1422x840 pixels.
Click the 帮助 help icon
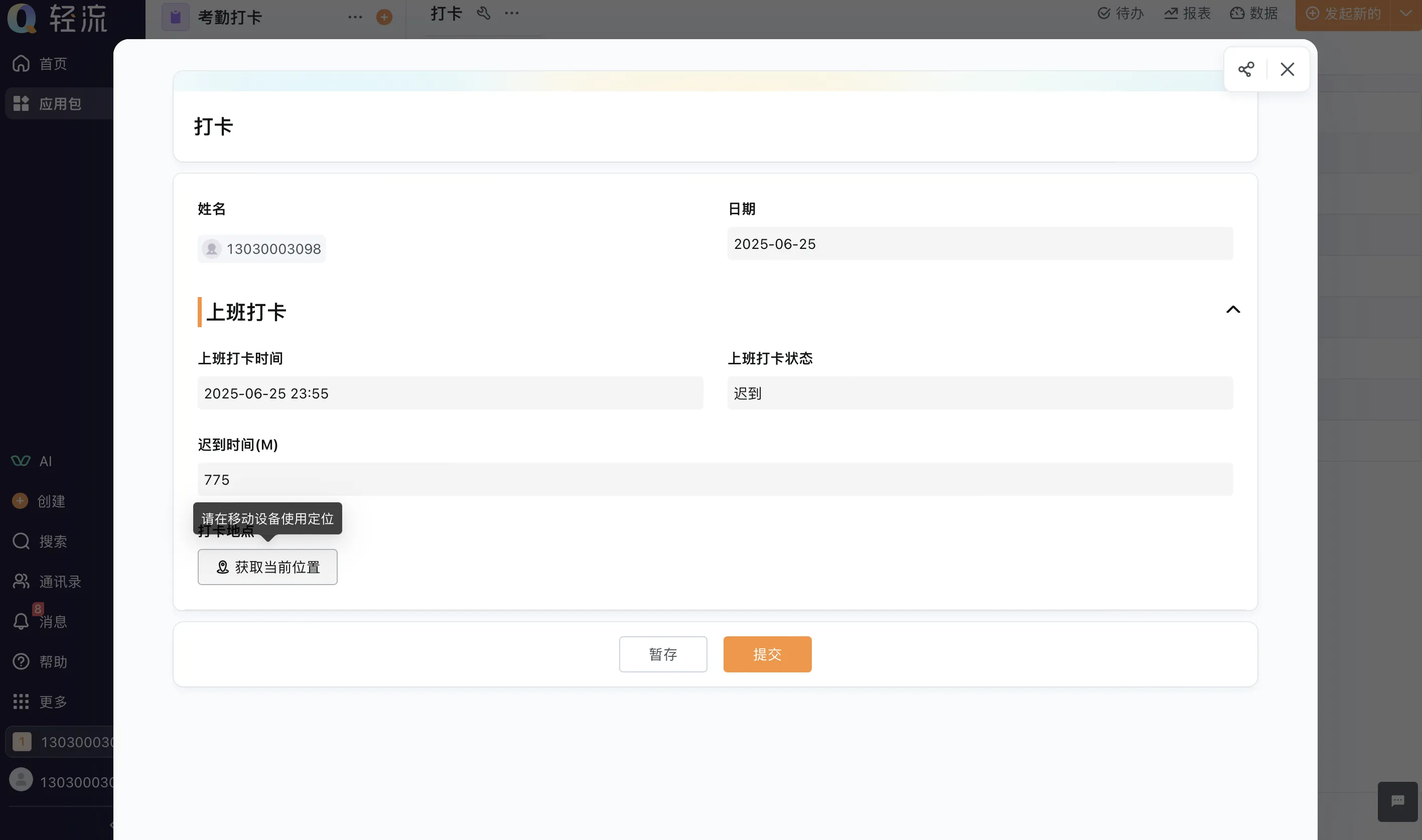(x=22, y=661)
